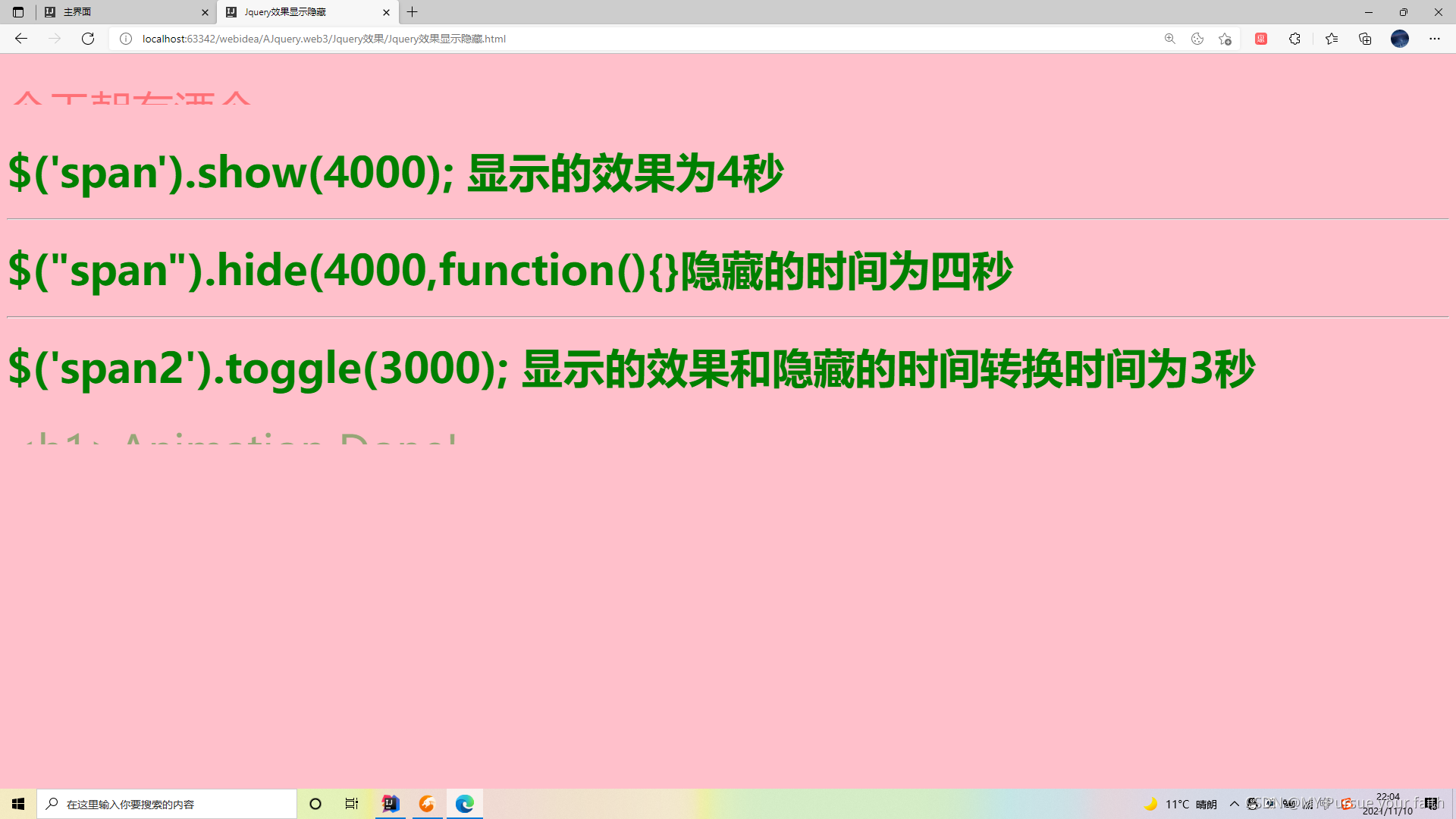1456x819 pixels.
Task: Open the Extensions puzzle icon
Action: pyautogui.click(x=1294, y=39)
